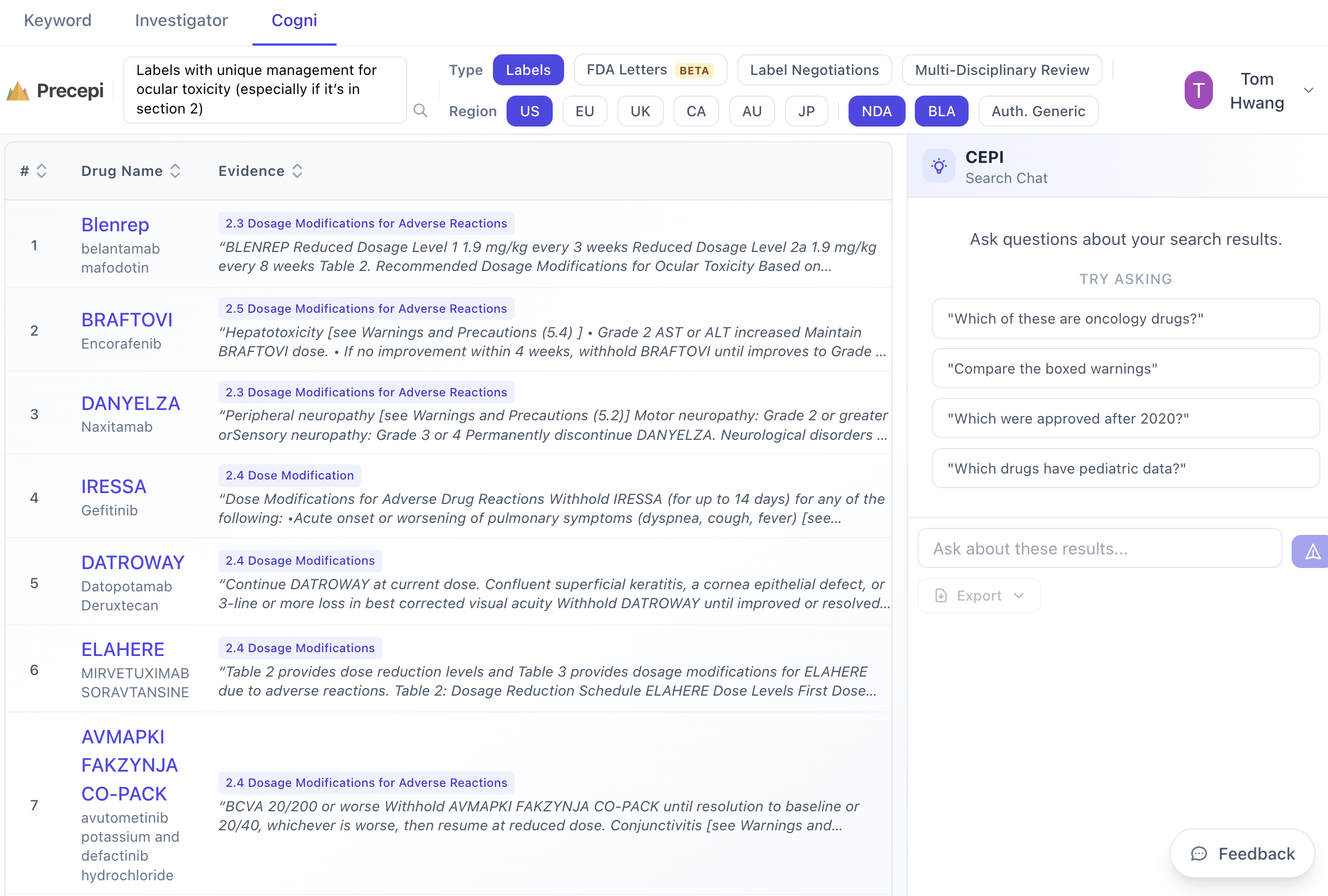Toggle the NDA filter

877,111
